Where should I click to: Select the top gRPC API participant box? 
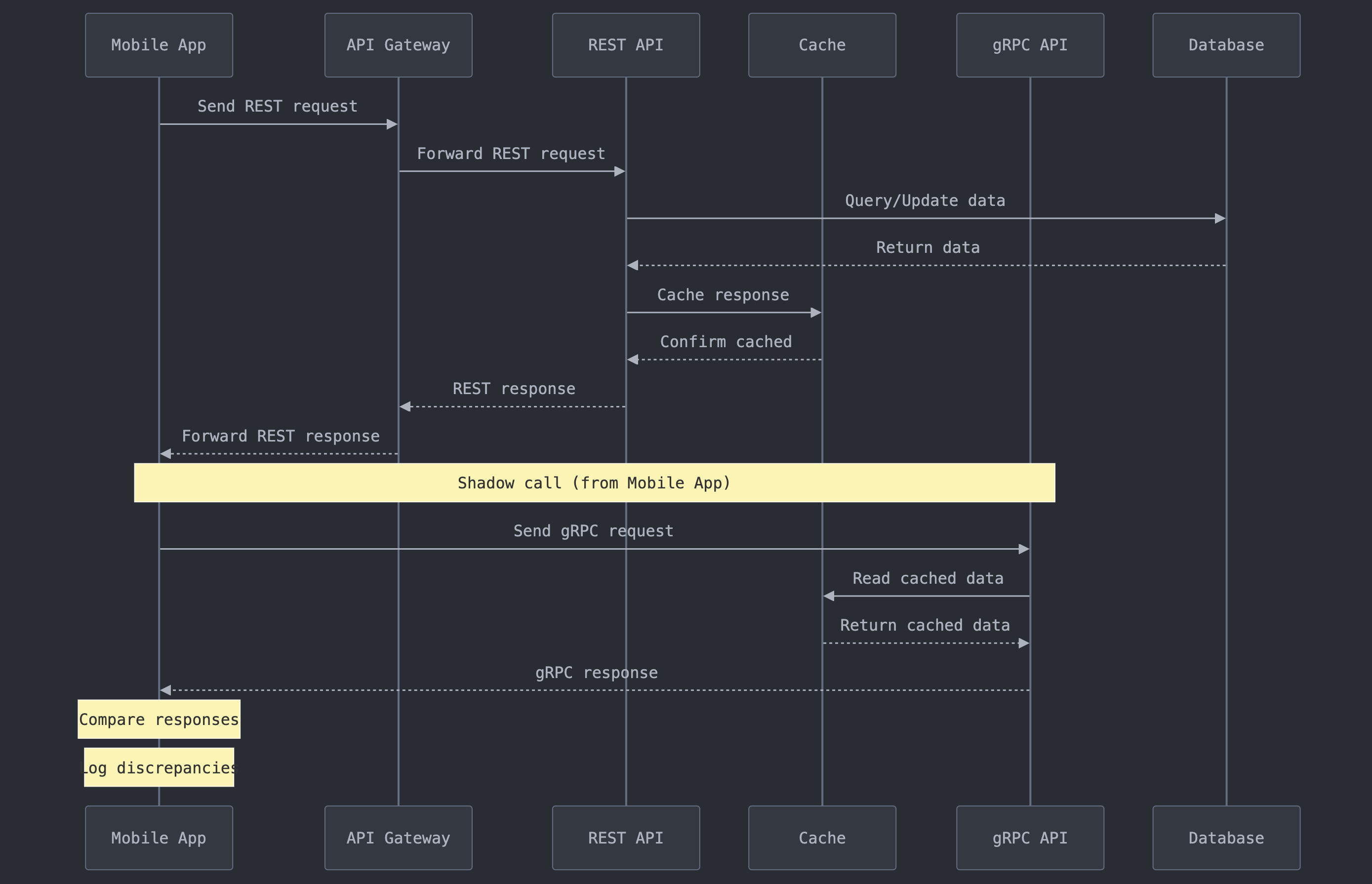point(1030,45)
